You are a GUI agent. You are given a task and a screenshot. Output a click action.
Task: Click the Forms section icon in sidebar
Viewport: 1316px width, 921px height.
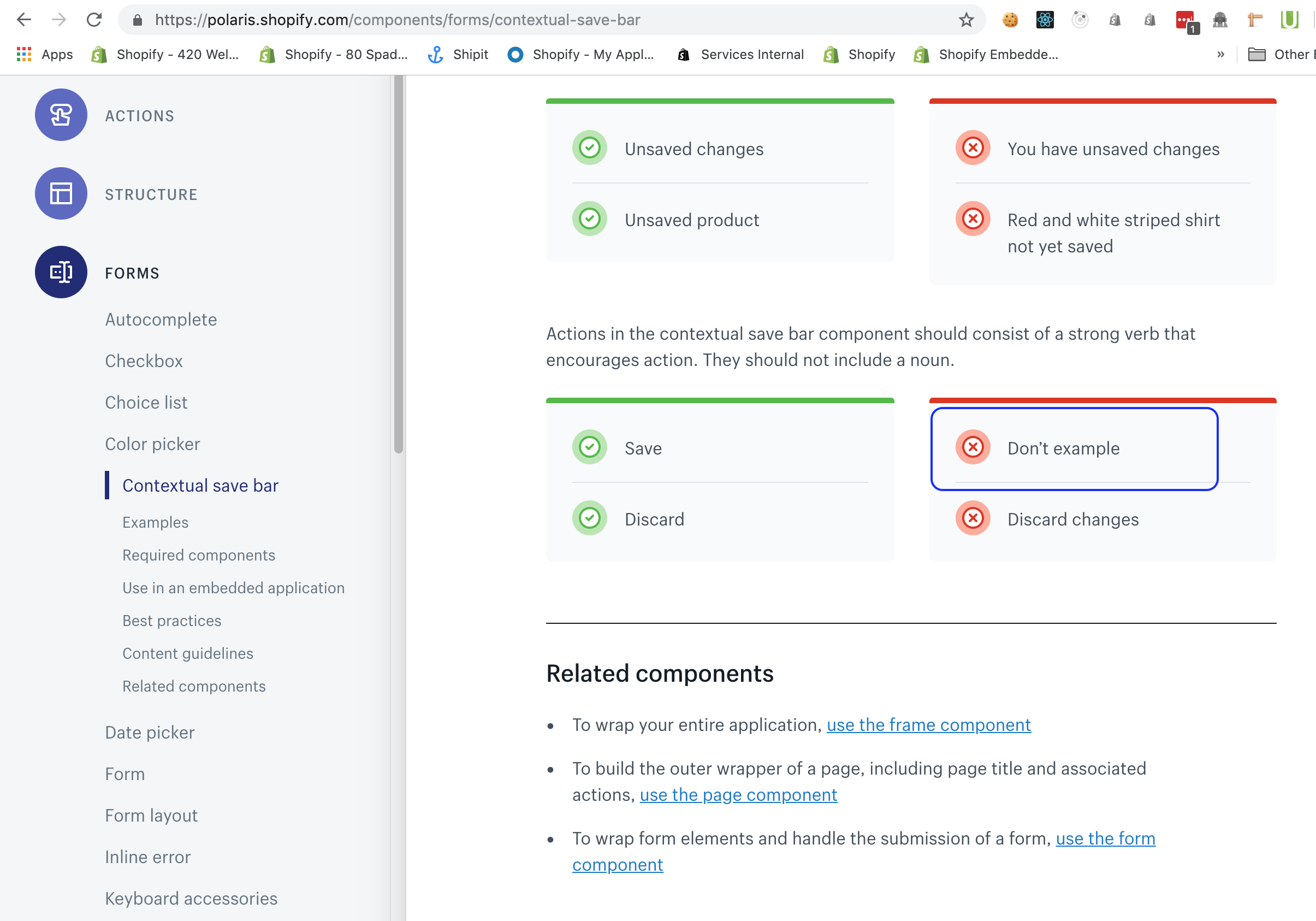[x=61, y=273]
